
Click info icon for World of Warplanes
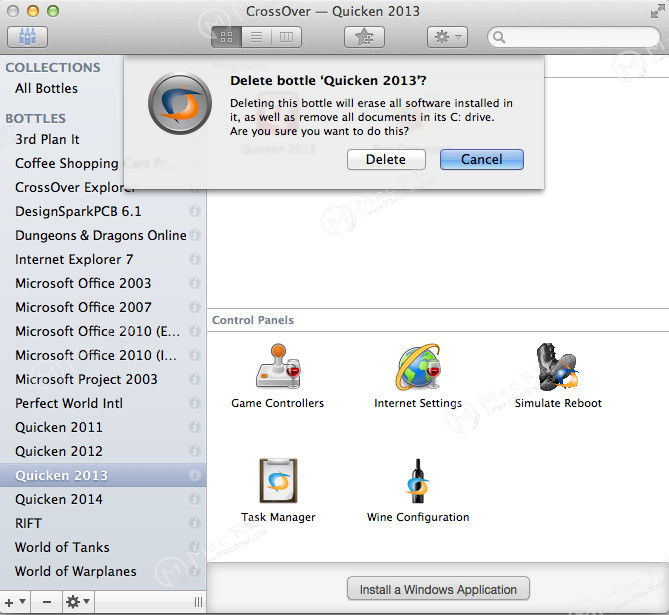click(x=195, y=571)
